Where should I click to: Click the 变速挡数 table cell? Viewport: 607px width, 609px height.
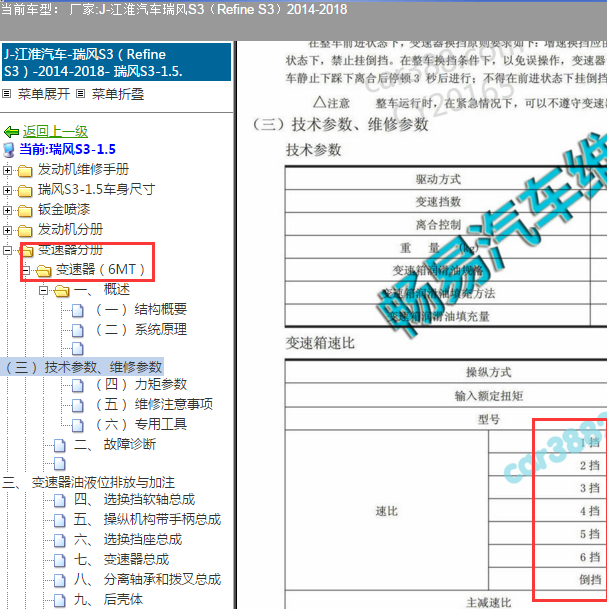click(438, 202)
